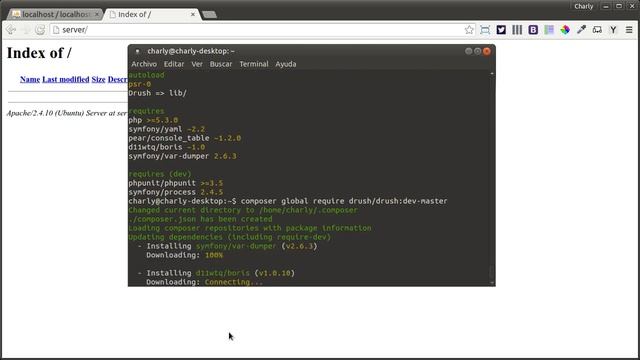
Task: Bookmark page with the star icon
Action: (469, 30)
